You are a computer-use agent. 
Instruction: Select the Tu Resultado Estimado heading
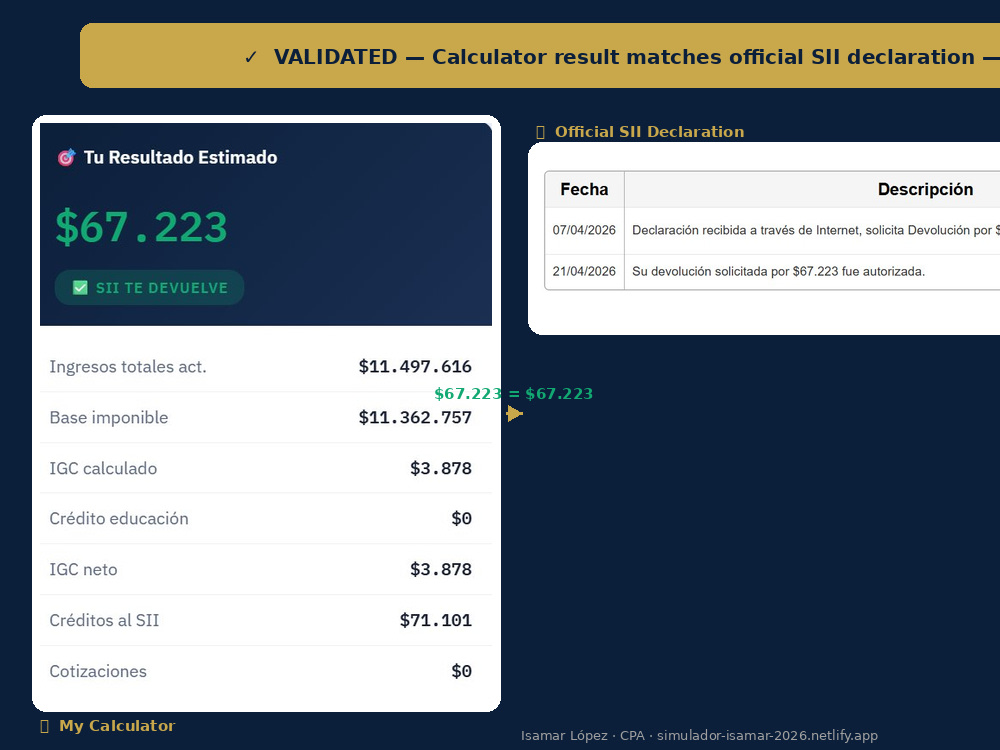[180, 158]
